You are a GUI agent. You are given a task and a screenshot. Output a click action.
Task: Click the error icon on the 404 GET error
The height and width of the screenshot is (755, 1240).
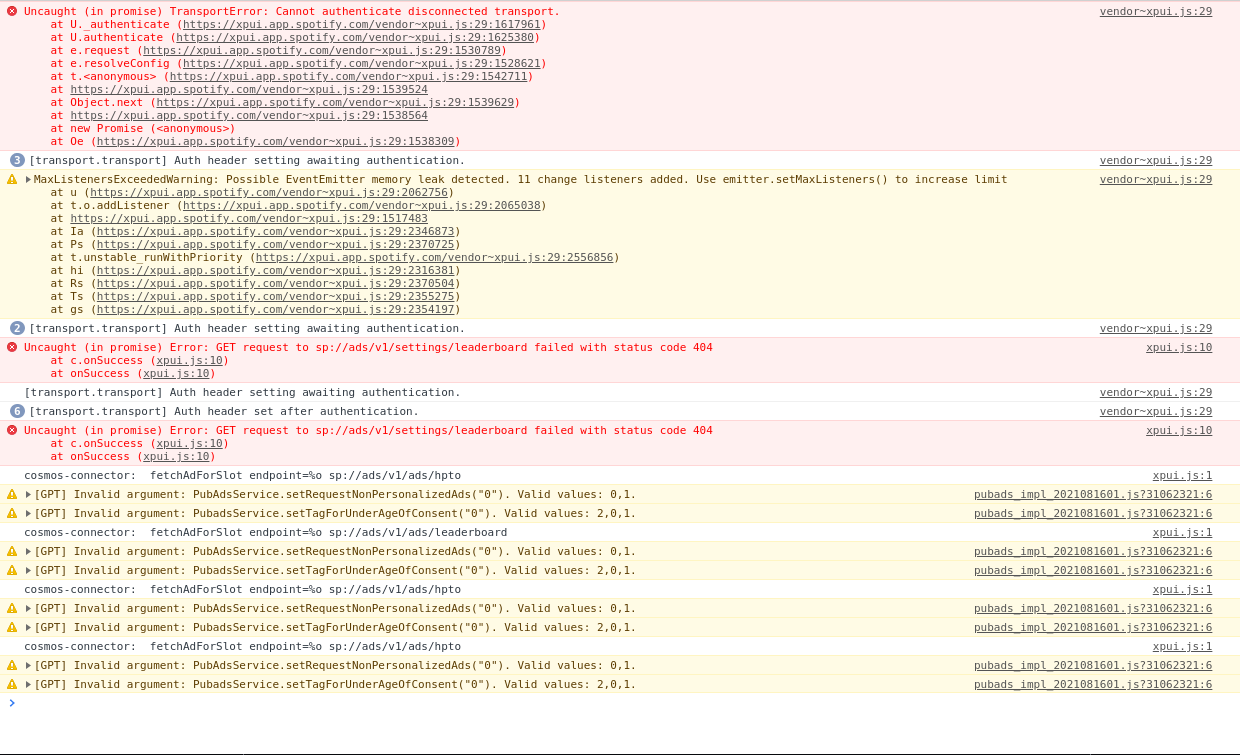click(x=12, y=347)
